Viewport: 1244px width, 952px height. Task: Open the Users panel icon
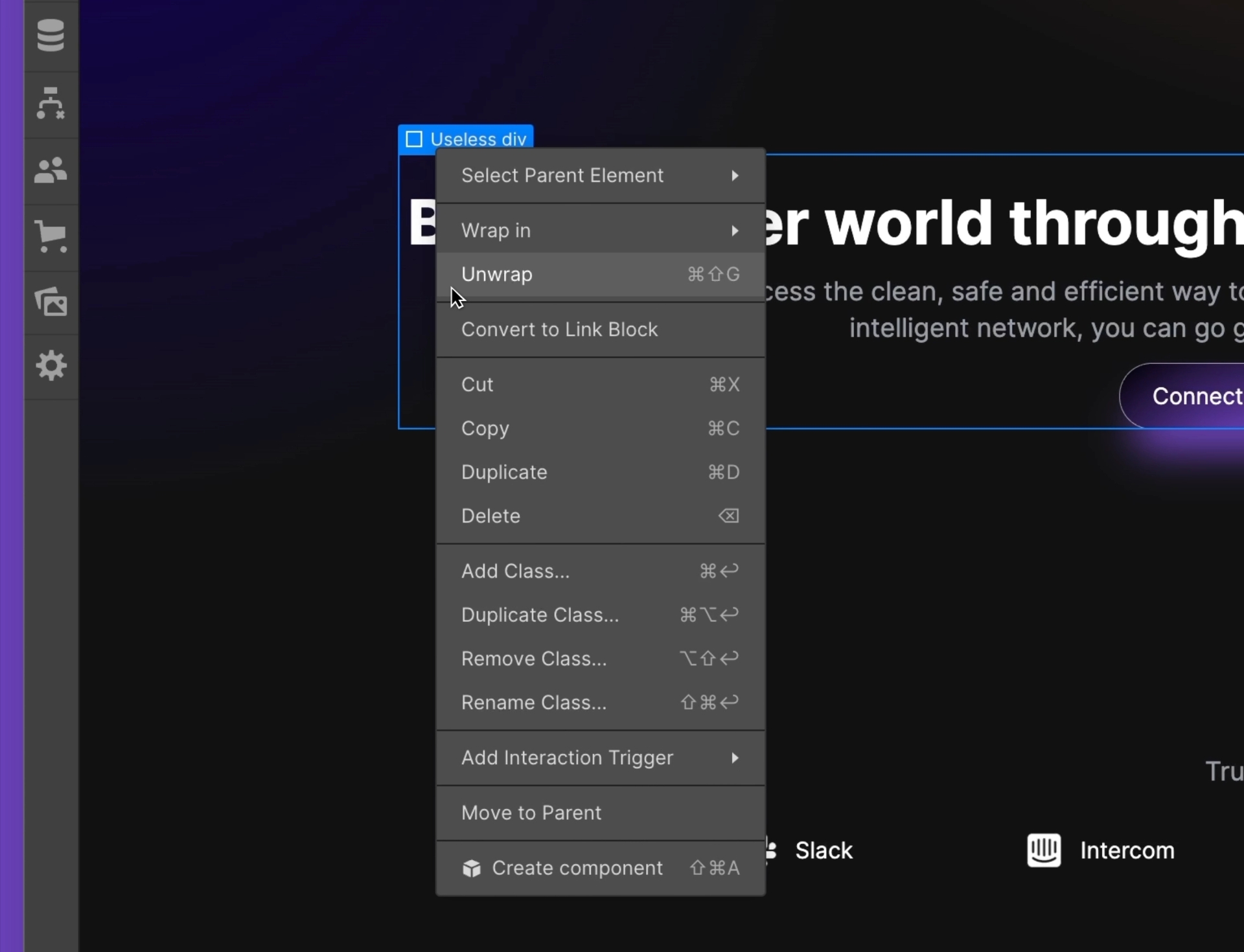click(x=51, y=171)
